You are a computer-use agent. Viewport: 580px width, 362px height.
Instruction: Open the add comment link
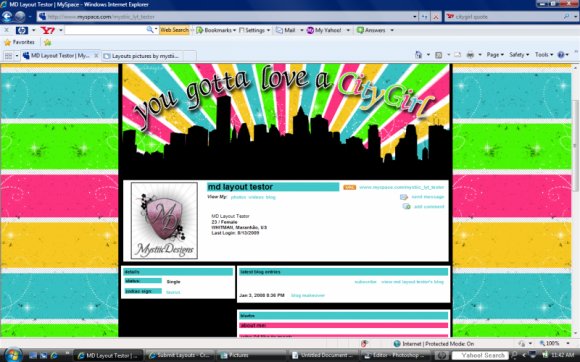pos(429,206)
